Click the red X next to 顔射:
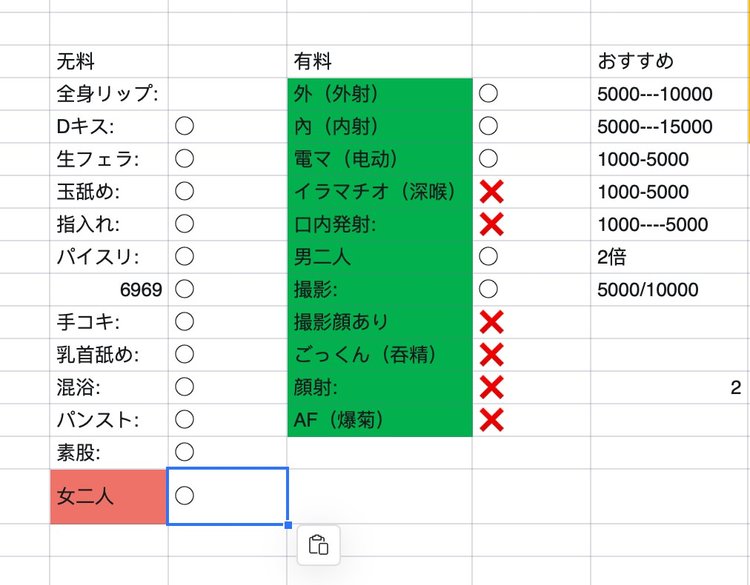This screenshot has width=750, height=585. pyautogui.click(x=491, y=387)
